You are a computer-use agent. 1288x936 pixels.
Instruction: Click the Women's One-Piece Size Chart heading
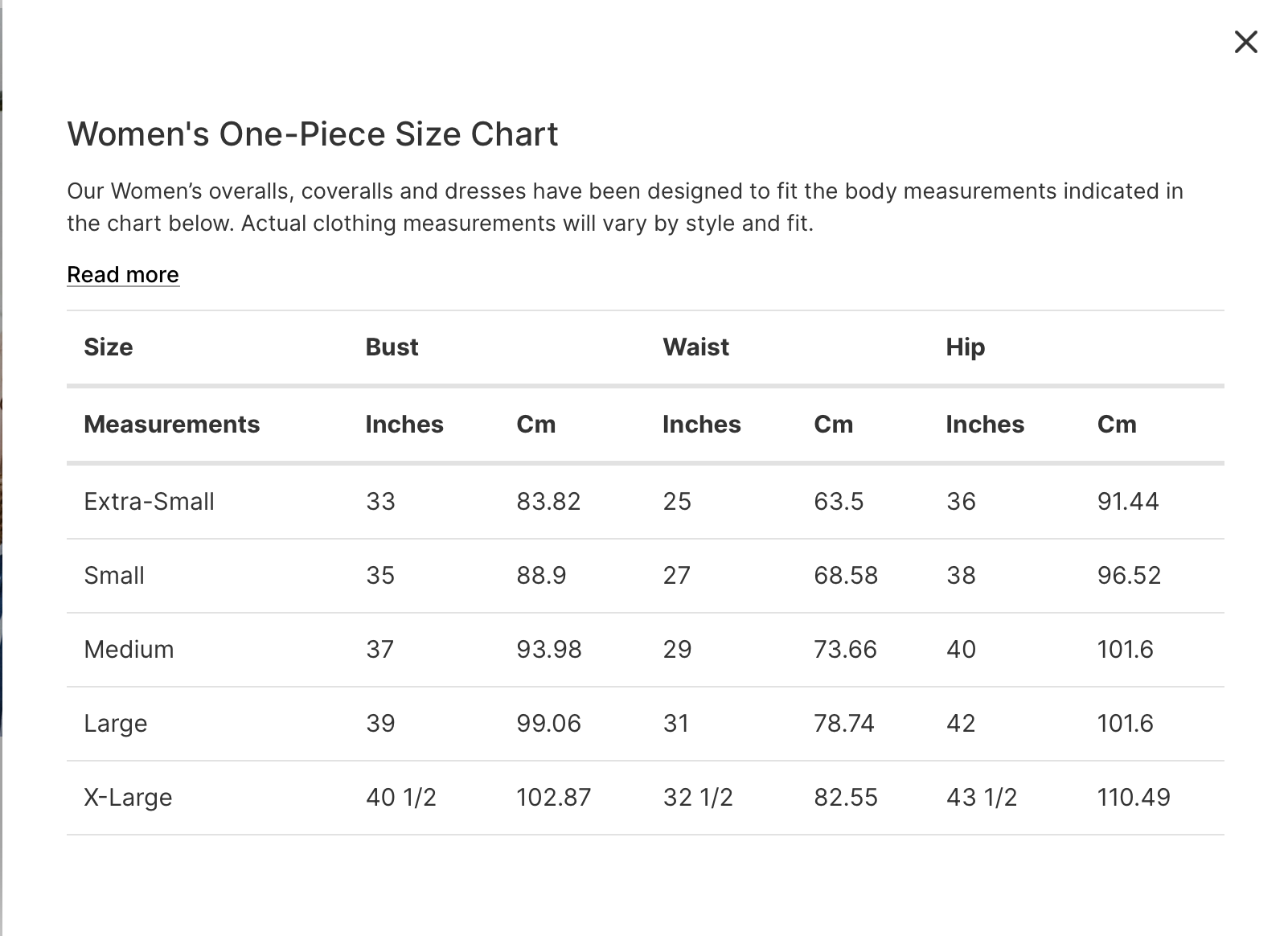312,134
